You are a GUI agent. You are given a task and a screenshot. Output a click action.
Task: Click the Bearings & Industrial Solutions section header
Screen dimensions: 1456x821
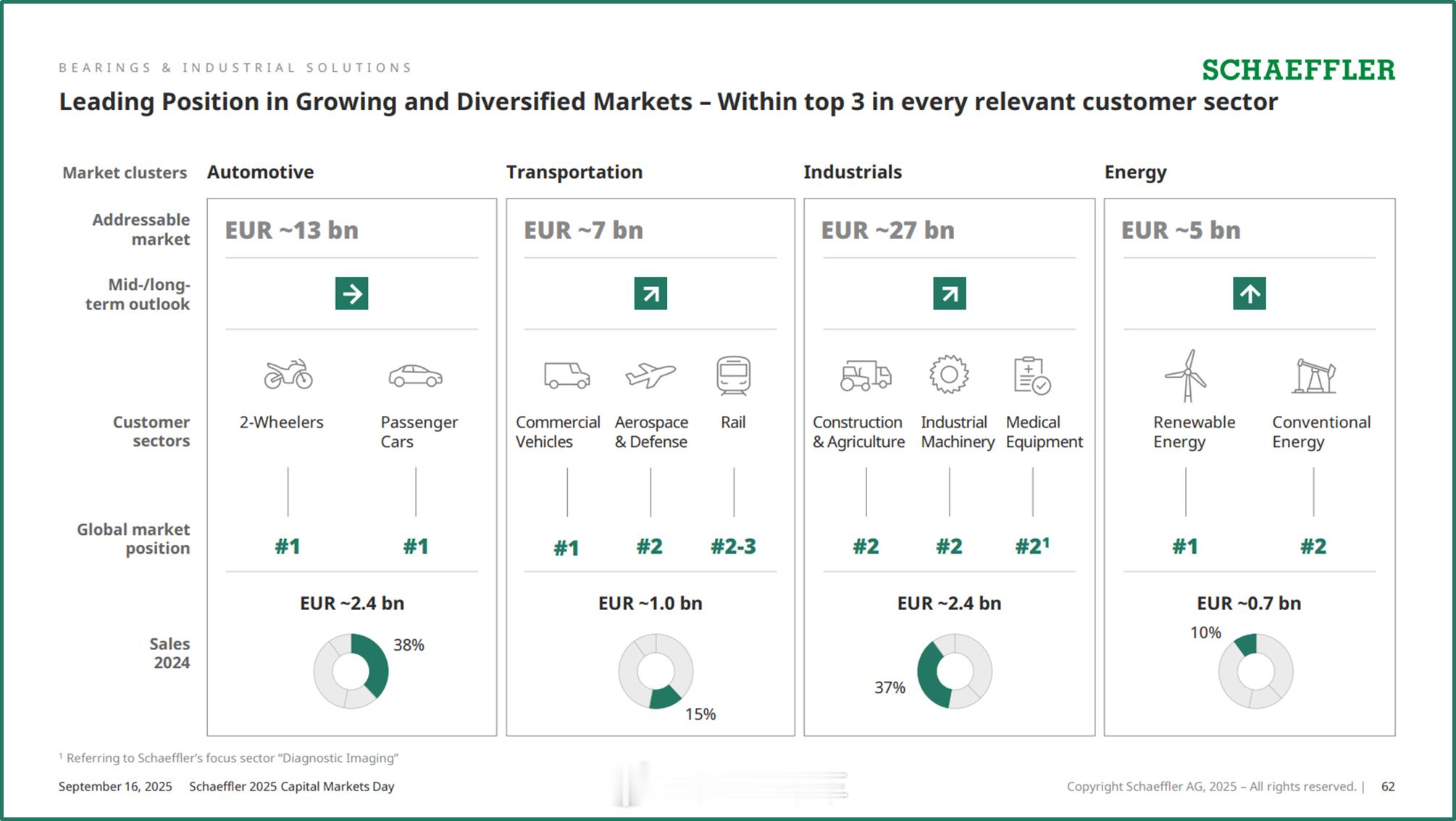click(x=235, y=67)
